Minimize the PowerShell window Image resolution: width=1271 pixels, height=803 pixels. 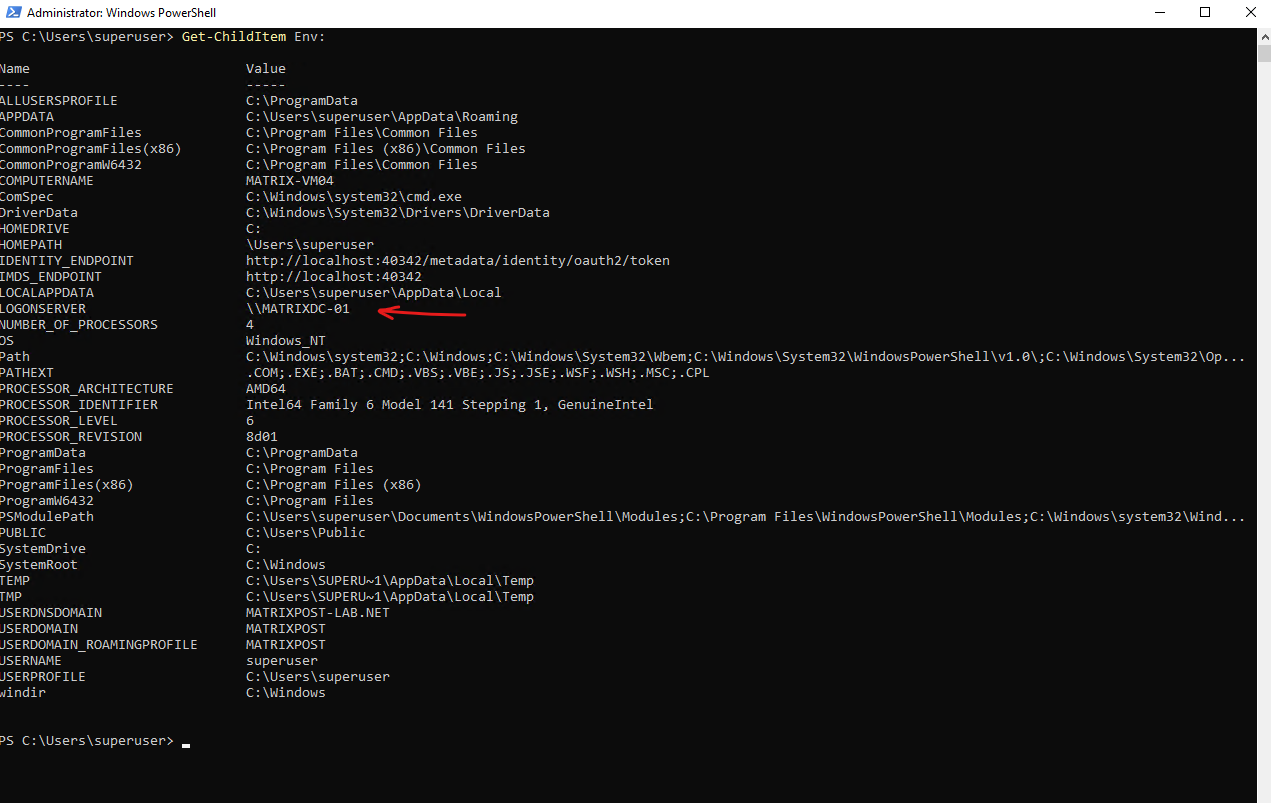(x=1159, y=12)
